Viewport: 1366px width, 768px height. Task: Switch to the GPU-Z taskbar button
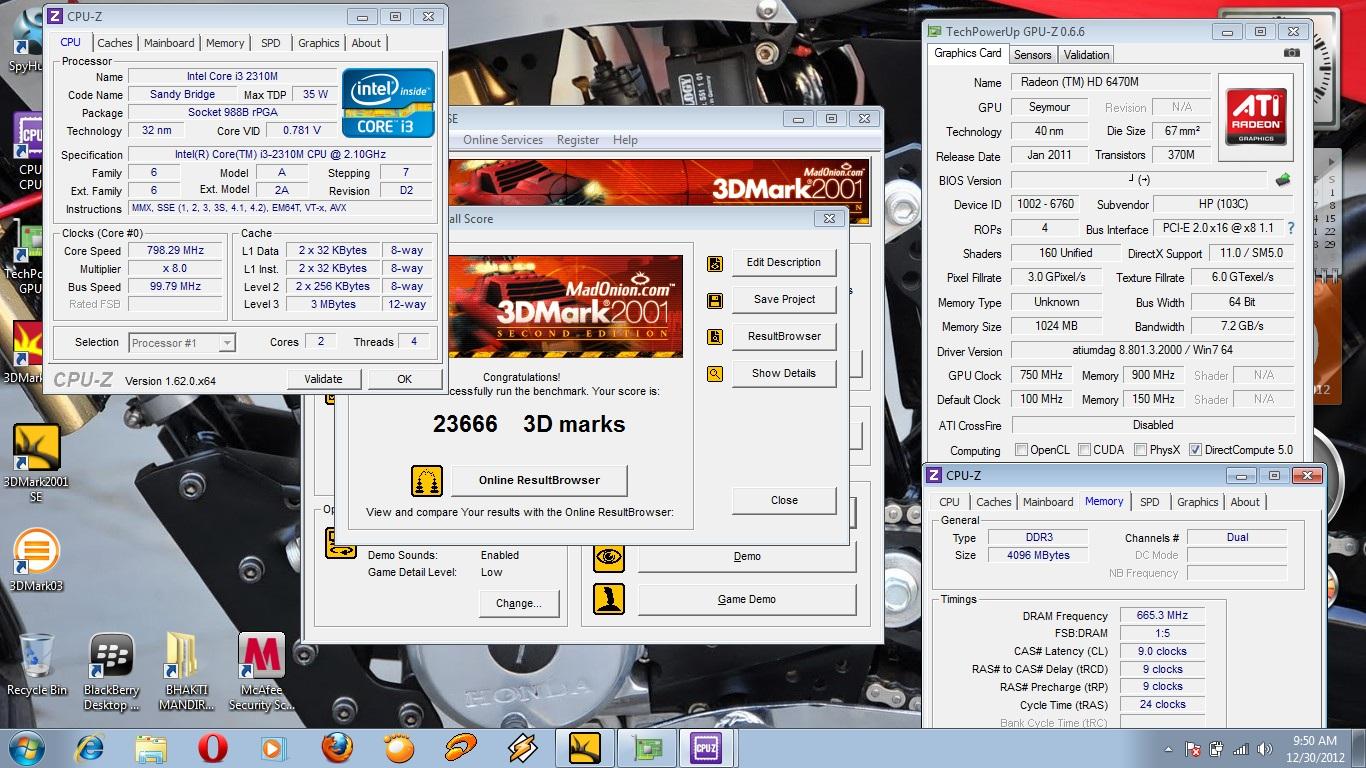click(x=645, y=748)
